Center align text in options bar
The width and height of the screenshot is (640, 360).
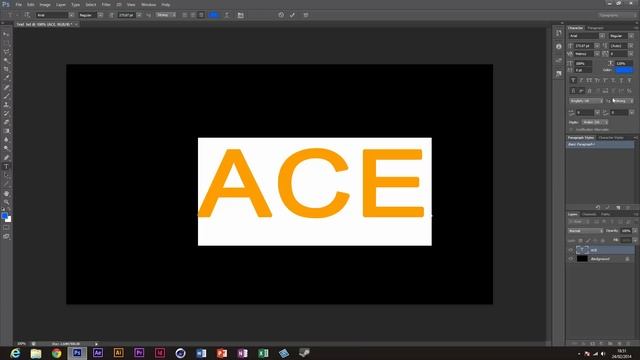coord(193,15)
